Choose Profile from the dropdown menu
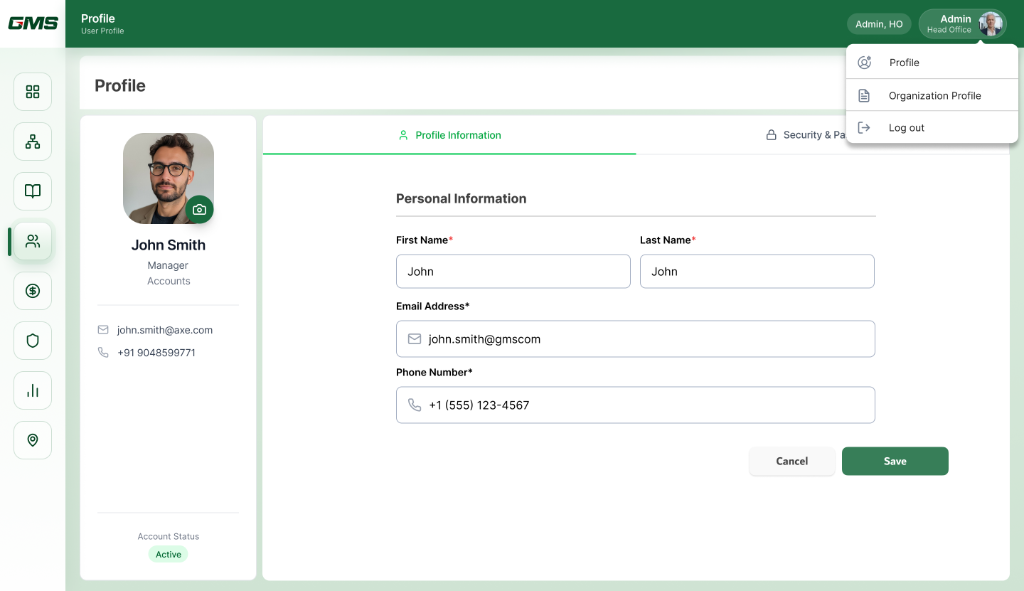Screen dimensions: 1024x591 (x=932, y=62)
